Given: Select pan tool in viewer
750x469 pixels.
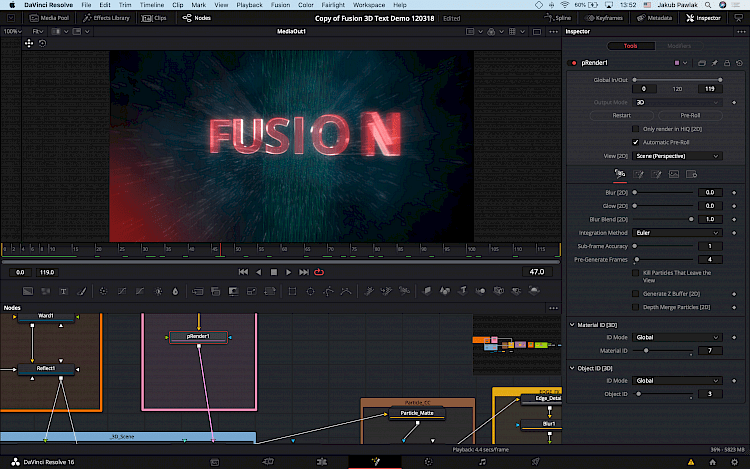Looking at the screenshot, I should point(29,43).
